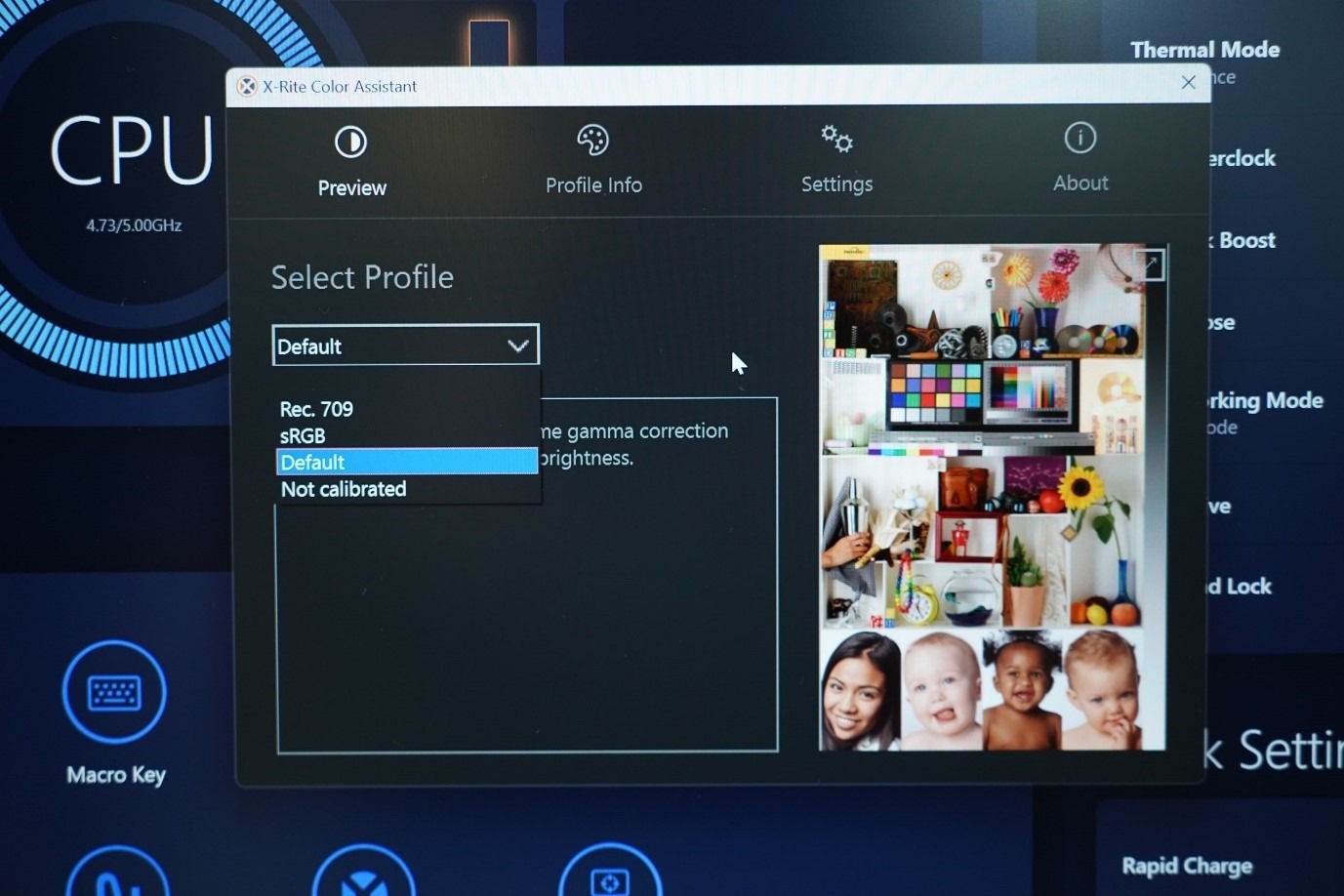Click the color test preview image
Image resolution: width=1344 pixels, height=896 pixels.
click(992, 497)
